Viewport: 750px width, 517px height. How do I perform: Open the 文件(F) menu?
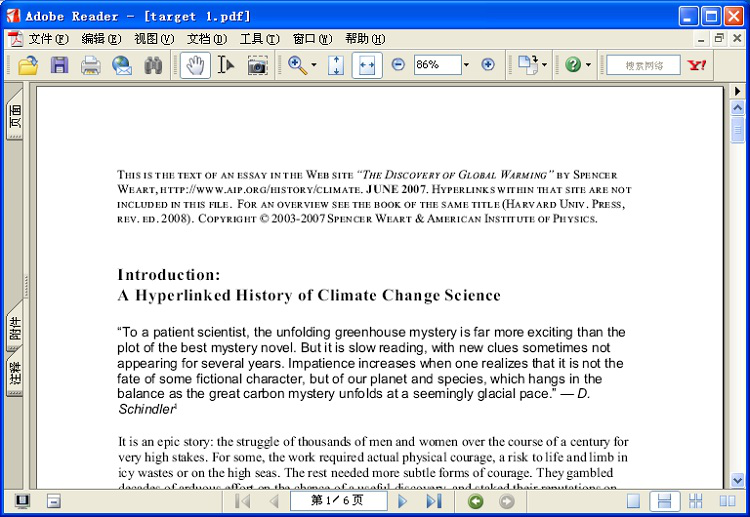(x=48, y=39)
